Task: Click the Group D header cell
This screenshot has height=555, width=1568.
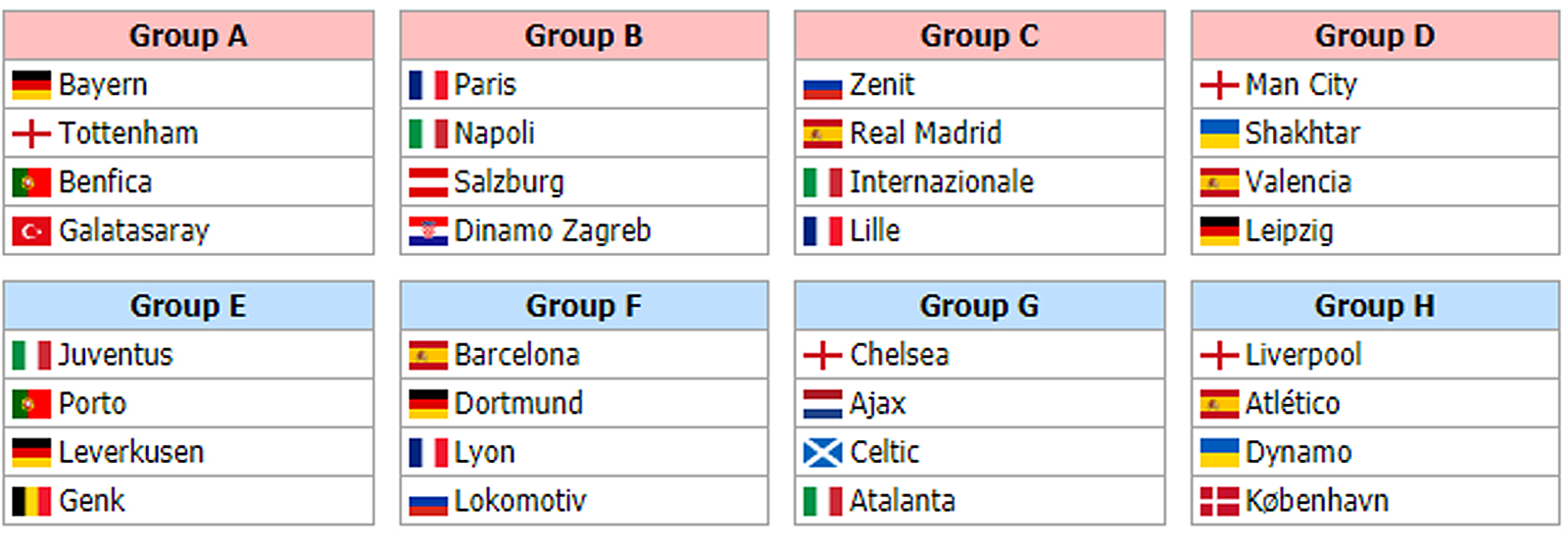Action: [1375, 36]
